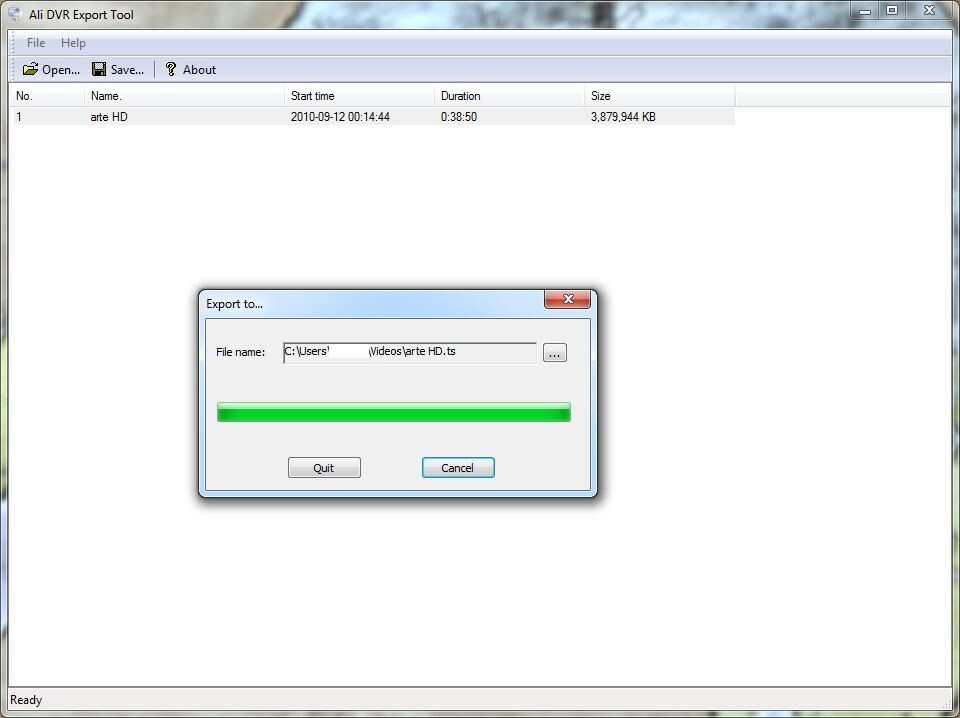Open the File menu

tap(35, 43)
